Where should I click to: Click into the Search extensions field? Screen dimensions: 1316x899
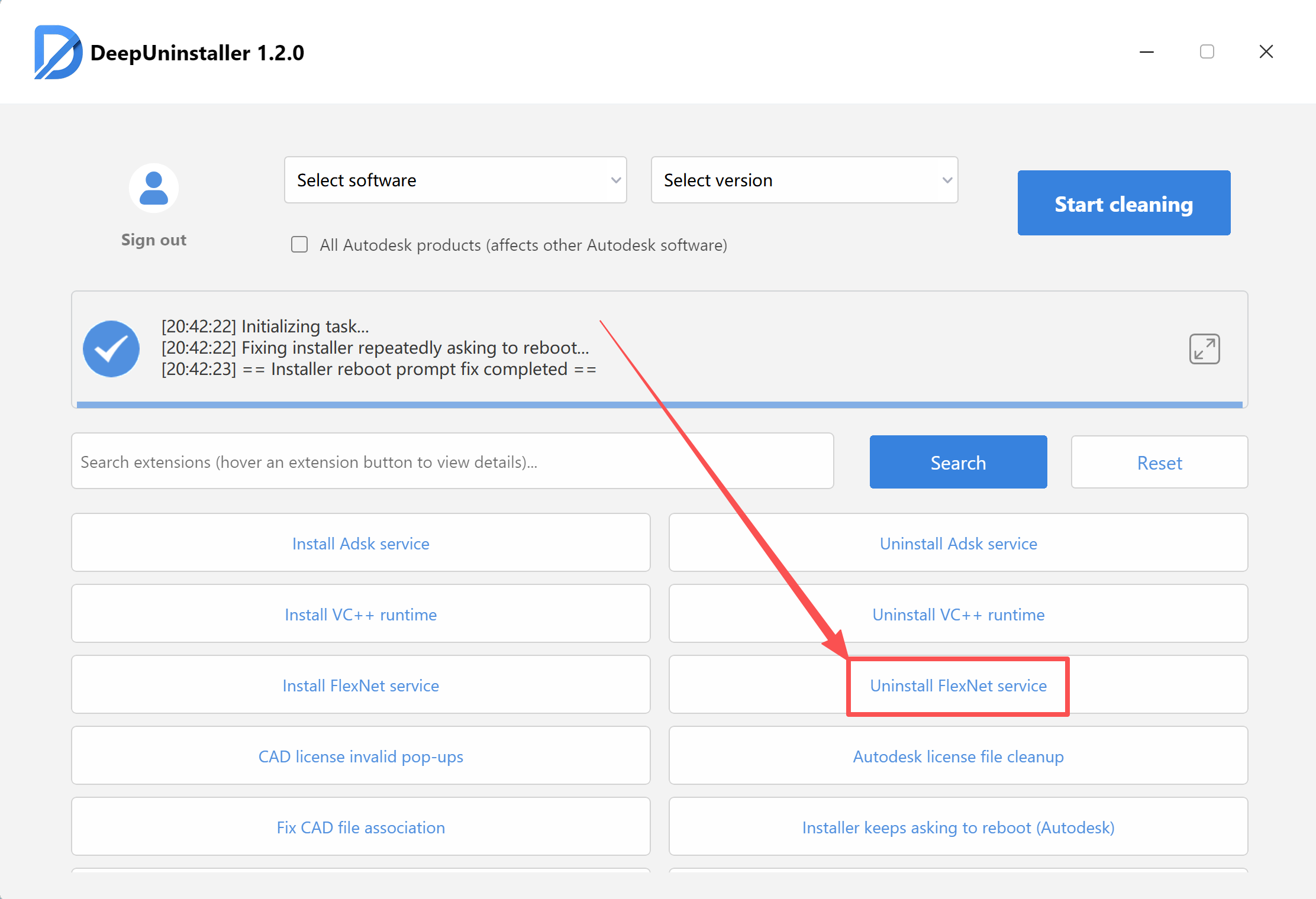point(452,461)
